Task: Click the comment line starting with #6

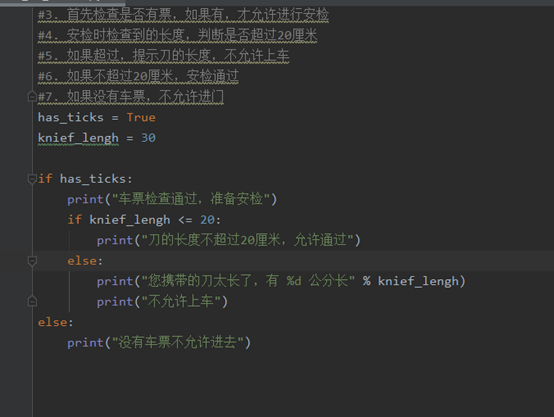Action: pyautogui.click(x=138, y=76)
